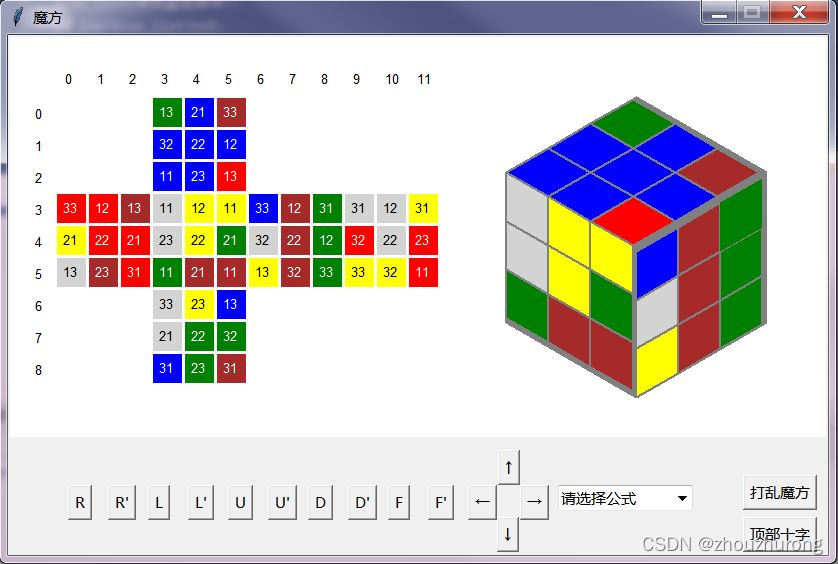Viewport: 838px width, 564px height.
Task: Select the brown cell labeled 33
Action: click(x=231, y=112)
